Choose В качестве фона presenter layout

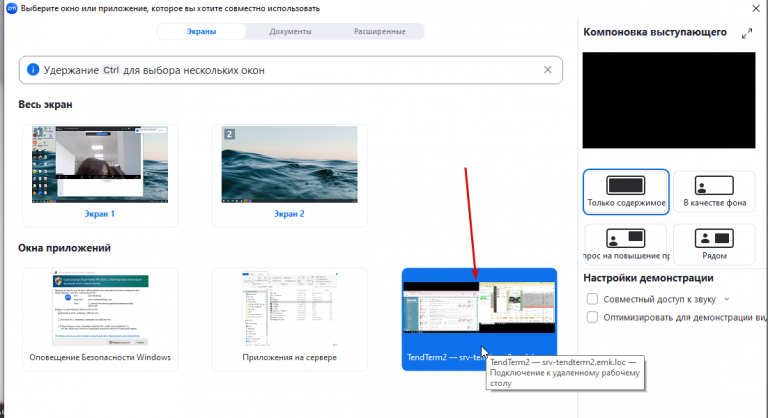(x=714, y=192)
